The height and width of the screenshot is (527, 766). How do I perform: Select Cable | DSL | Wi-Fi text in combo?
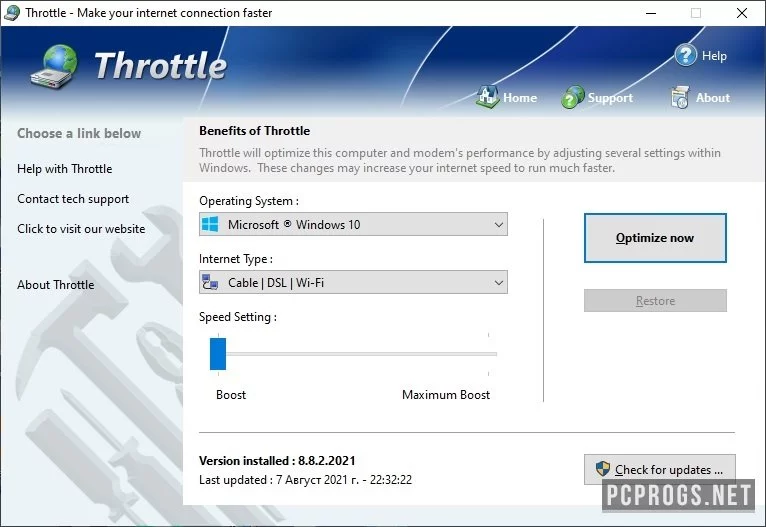point(276,283)
